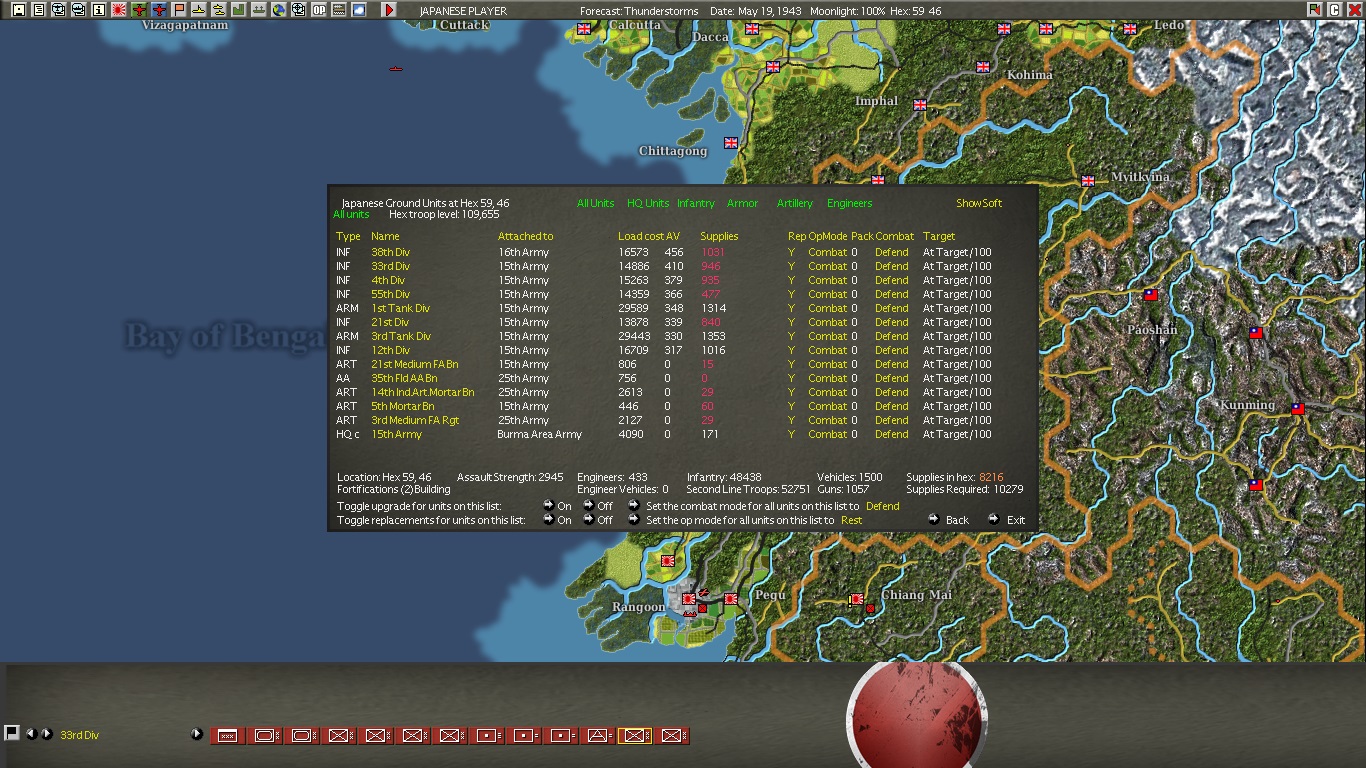1366x768 pixels.
Task: Click the British flag at Chittagong
Action: 731,143
